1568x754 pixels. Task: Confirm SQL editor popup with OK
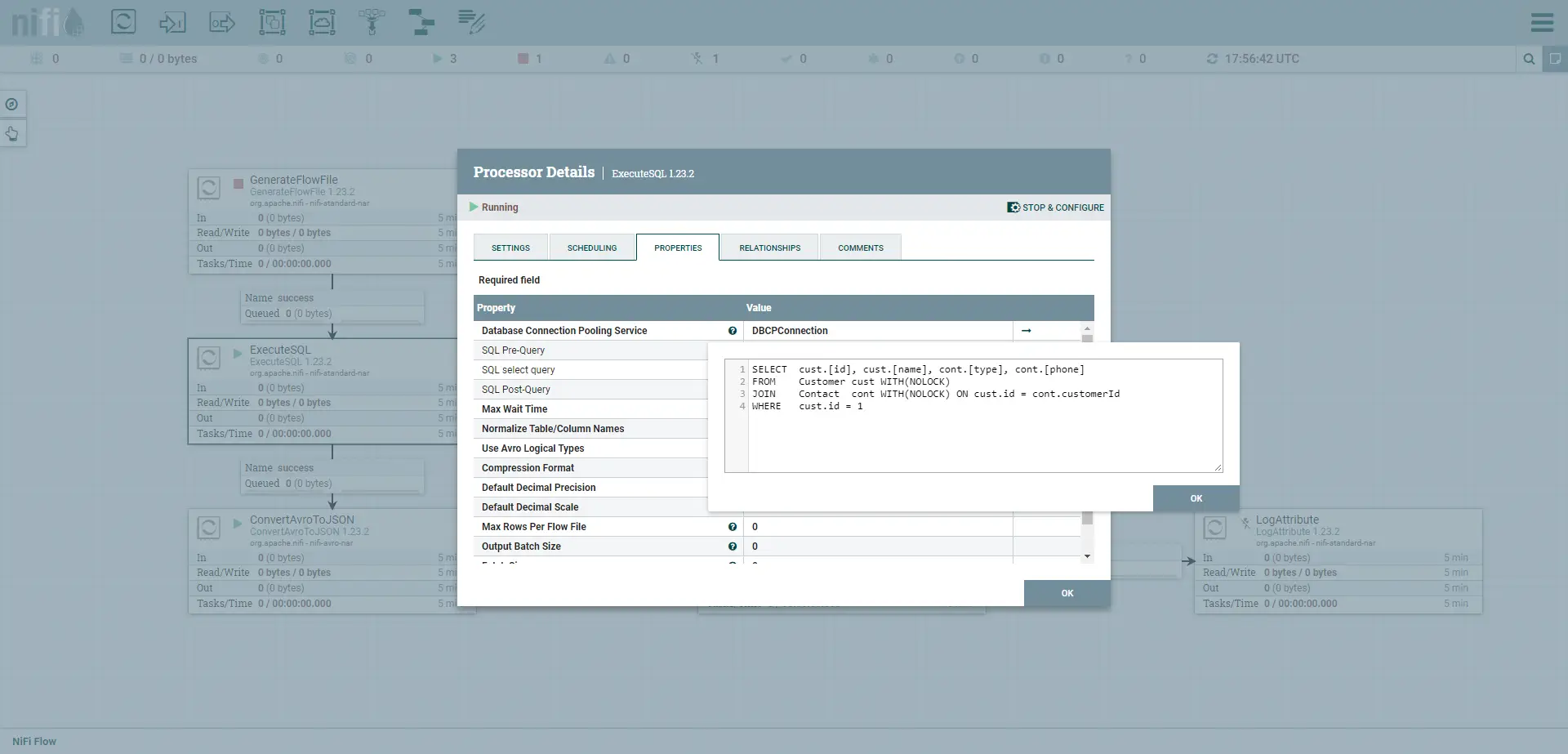click(x=1196, y=498)
